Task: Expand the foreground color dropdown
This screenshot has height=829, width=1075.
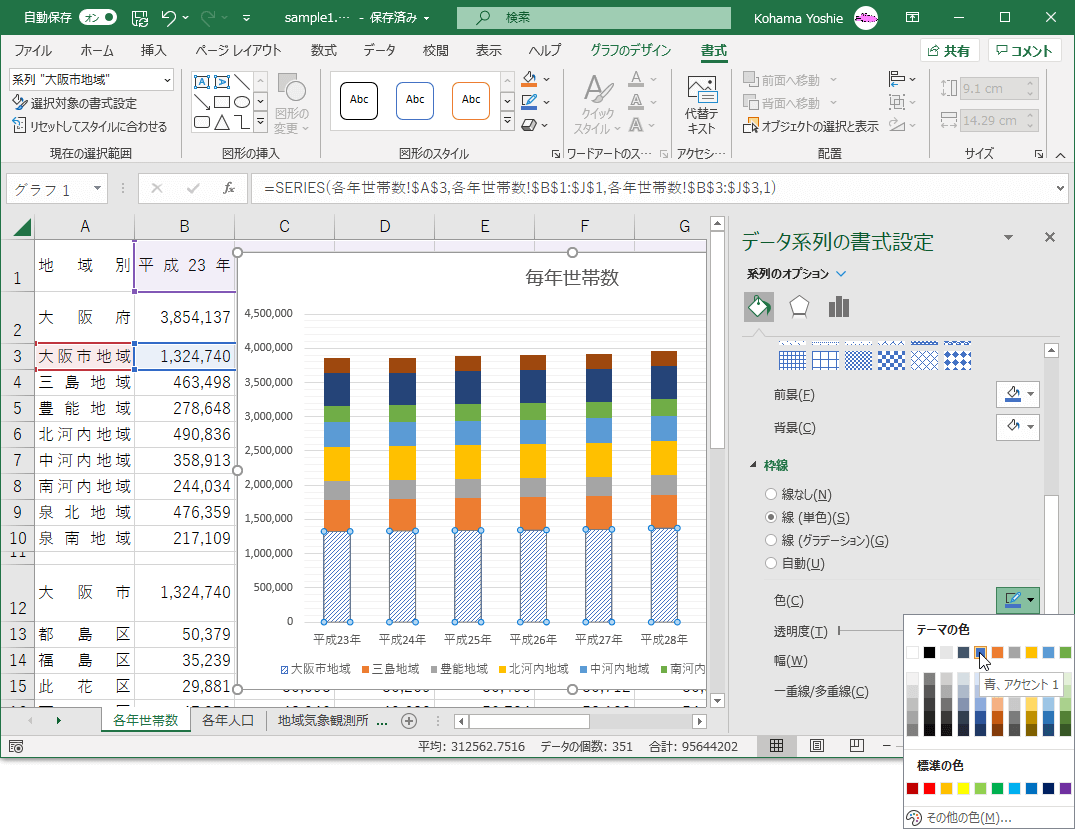Action: (x=1031, y=395)
